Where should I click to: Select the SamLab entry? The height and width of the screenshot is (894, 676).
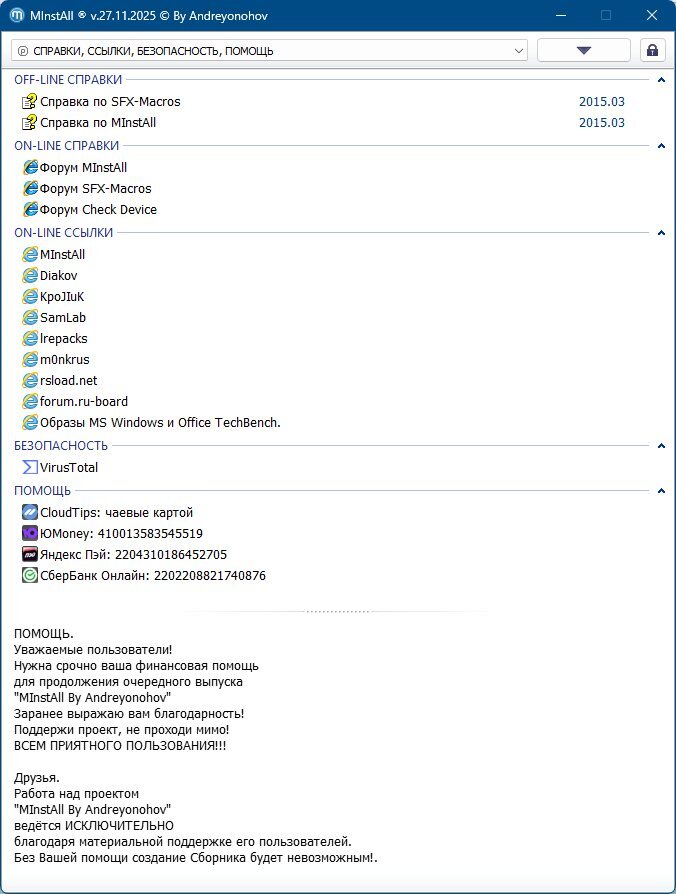pyautogui.click(x=63, y=317)
